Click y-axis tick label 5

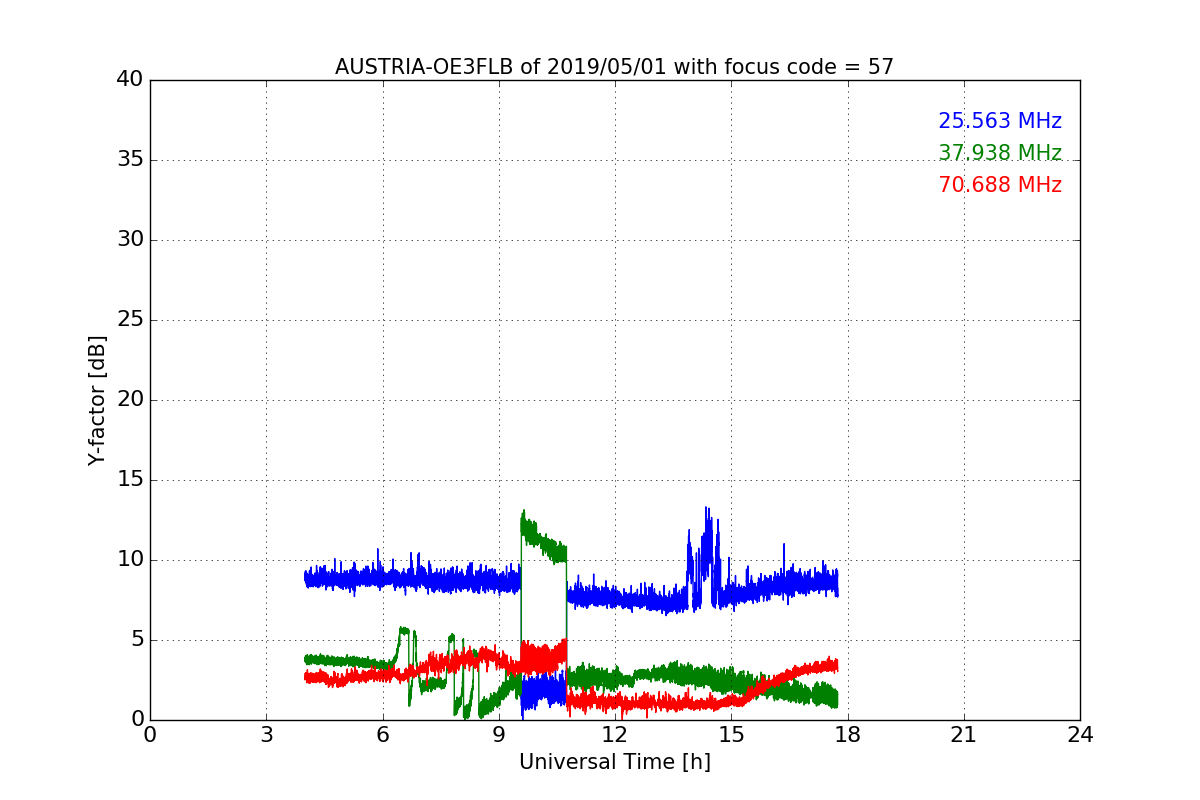point(136,640)
